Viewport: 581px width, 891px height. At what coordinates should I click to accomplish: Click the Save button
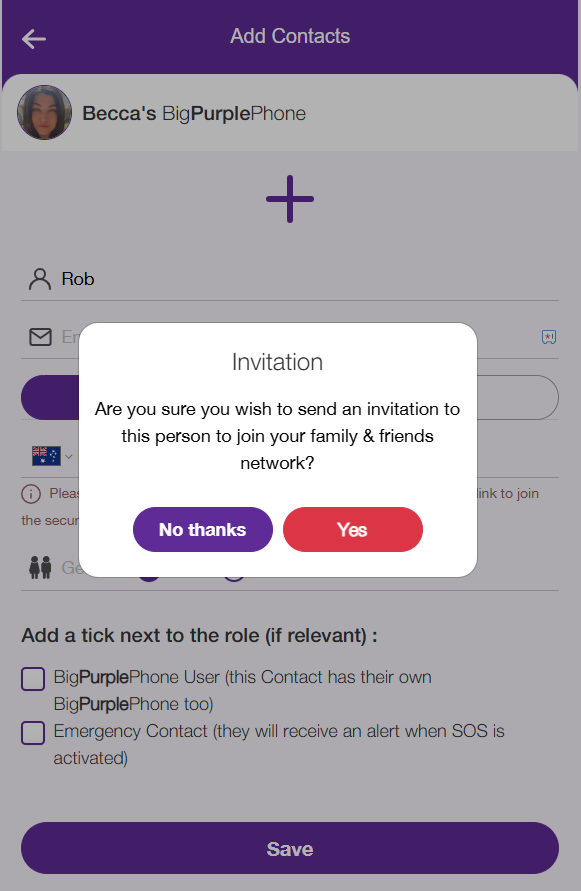pos(290,848)
